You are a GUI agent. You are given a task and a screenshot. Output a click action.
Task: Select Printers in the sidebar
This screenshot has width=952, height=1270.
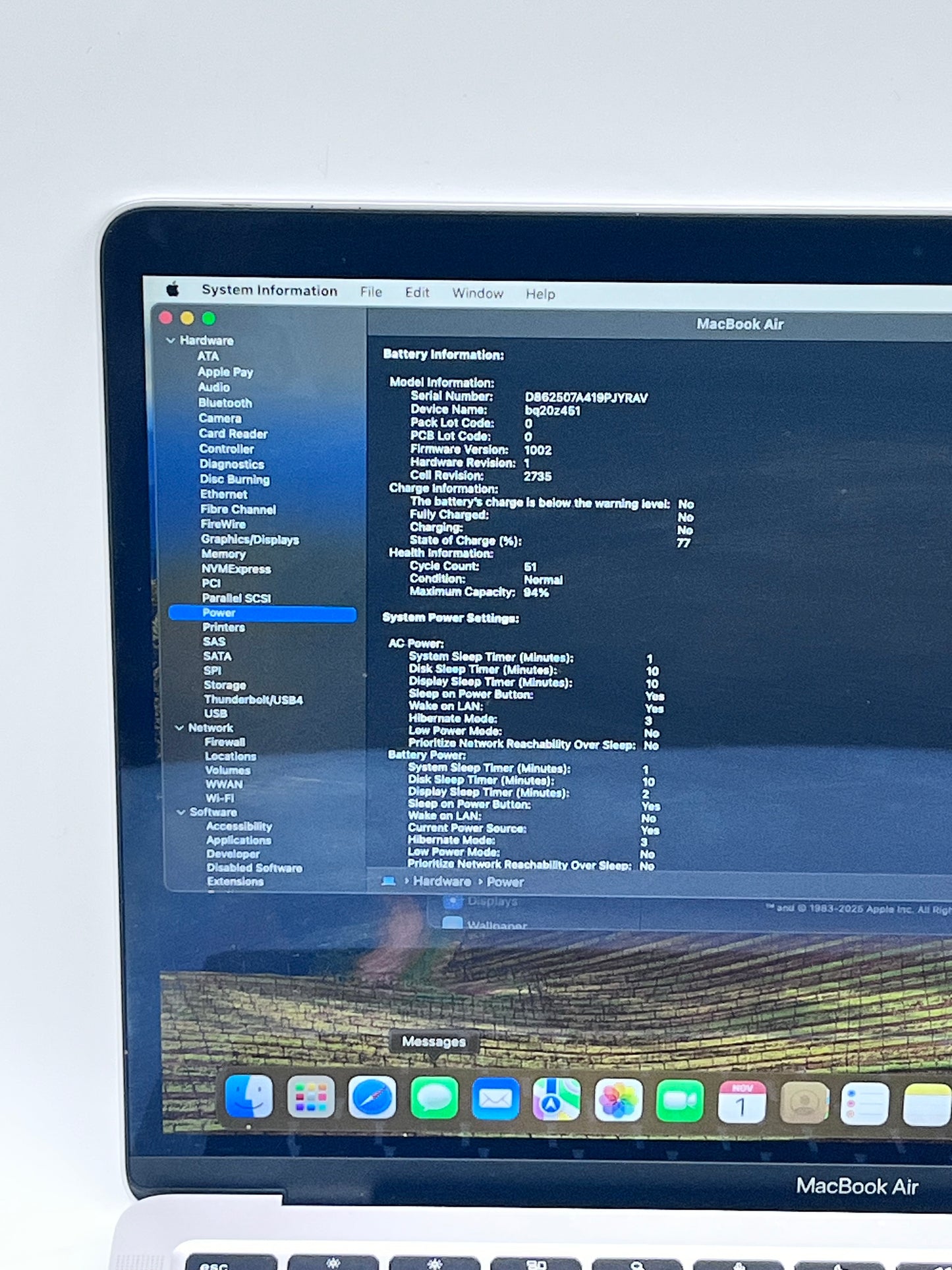point(224,627)
